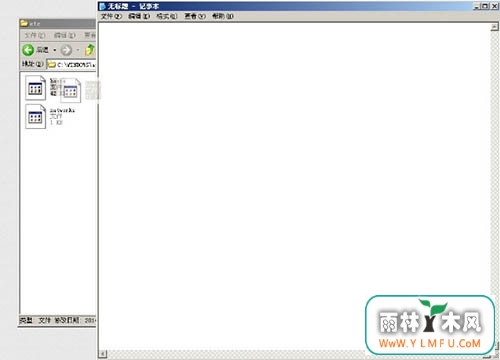Image resolution: width=500 pixels, height=360 pixels.
Task: Maximize the Notepad window
Action: [x=485, y=6]
